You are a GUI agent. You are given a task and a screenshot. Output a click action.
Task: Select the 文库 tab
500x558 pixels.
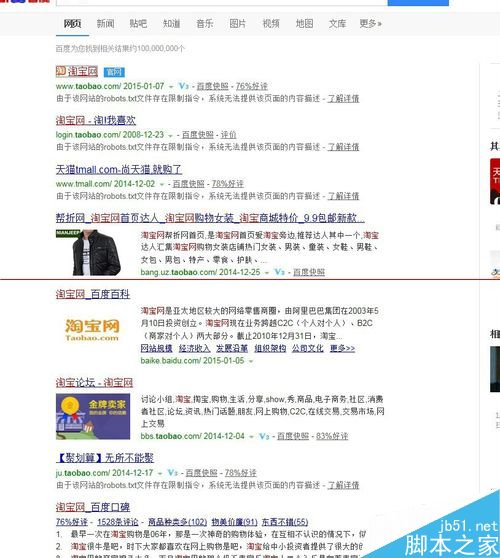tap(337, 23)
